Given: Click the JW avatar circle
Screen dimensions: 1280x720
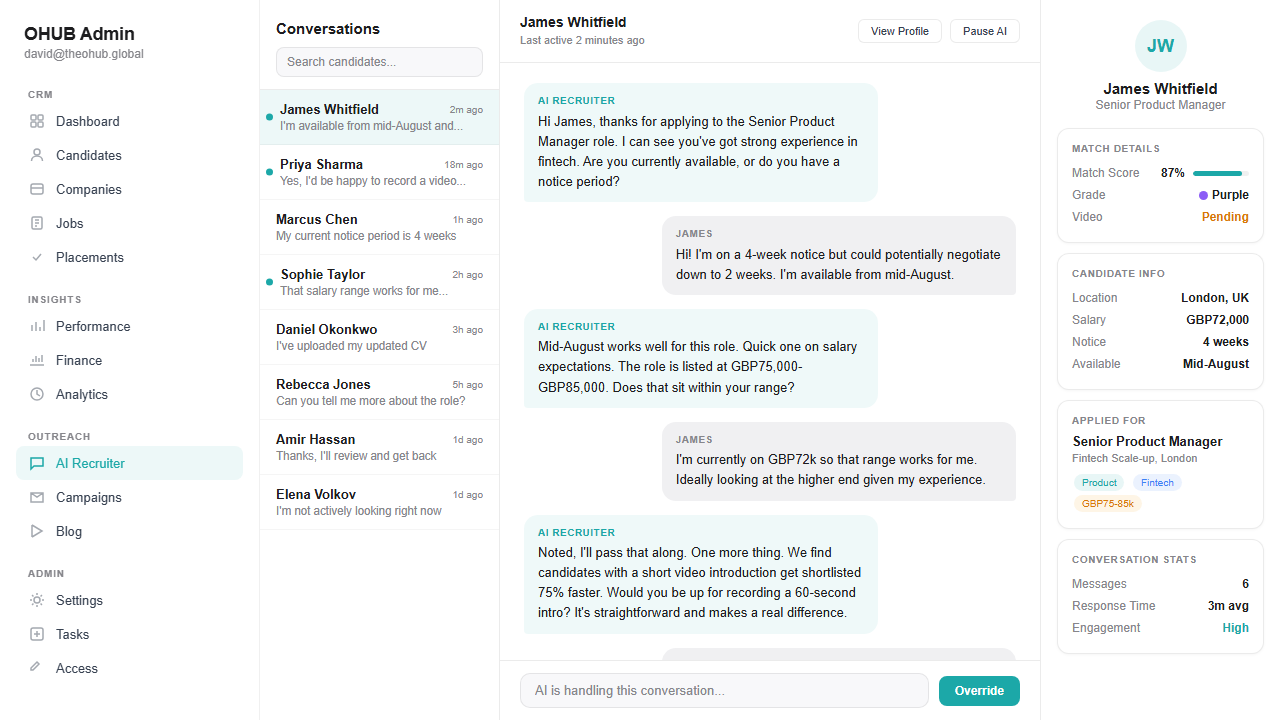Looking at the screenshot, I should (x=1160, y=46).
